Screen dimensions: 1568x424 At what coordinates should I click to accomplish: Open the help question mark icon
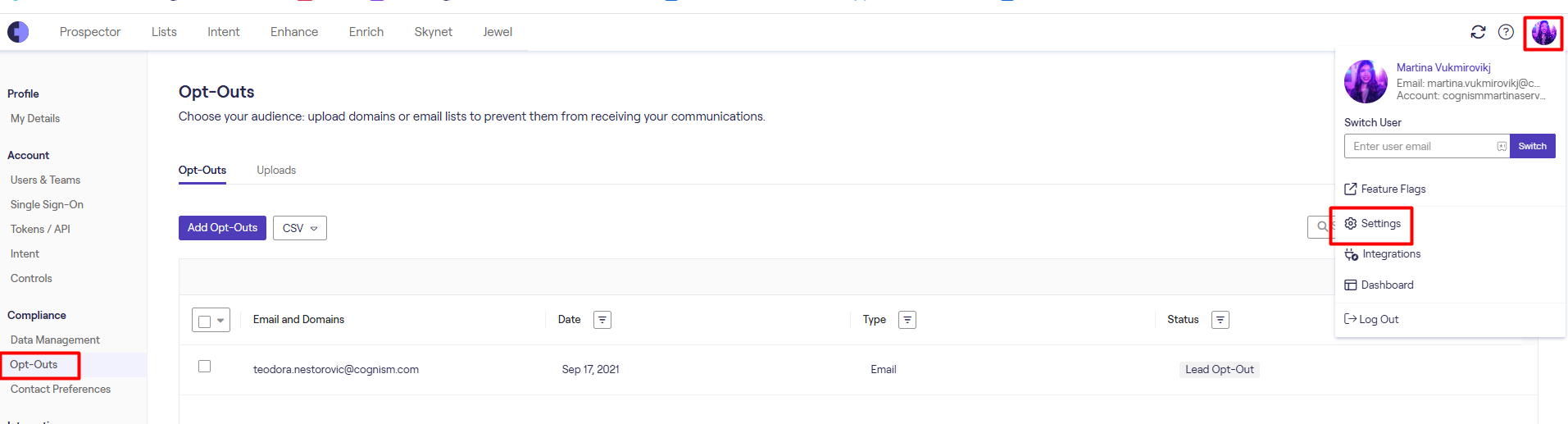(1506, 32)
